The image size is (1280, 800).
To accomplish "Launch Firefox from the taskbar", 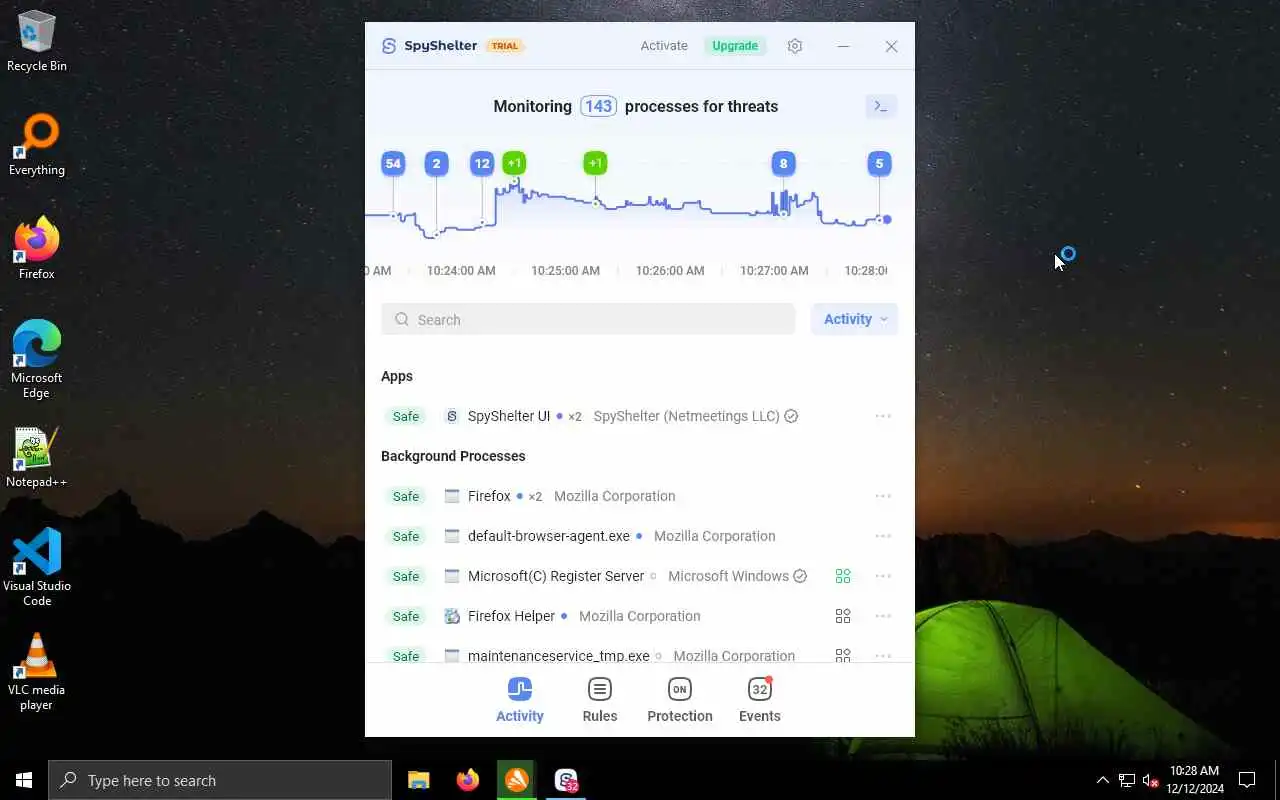I will coord(468,780).
